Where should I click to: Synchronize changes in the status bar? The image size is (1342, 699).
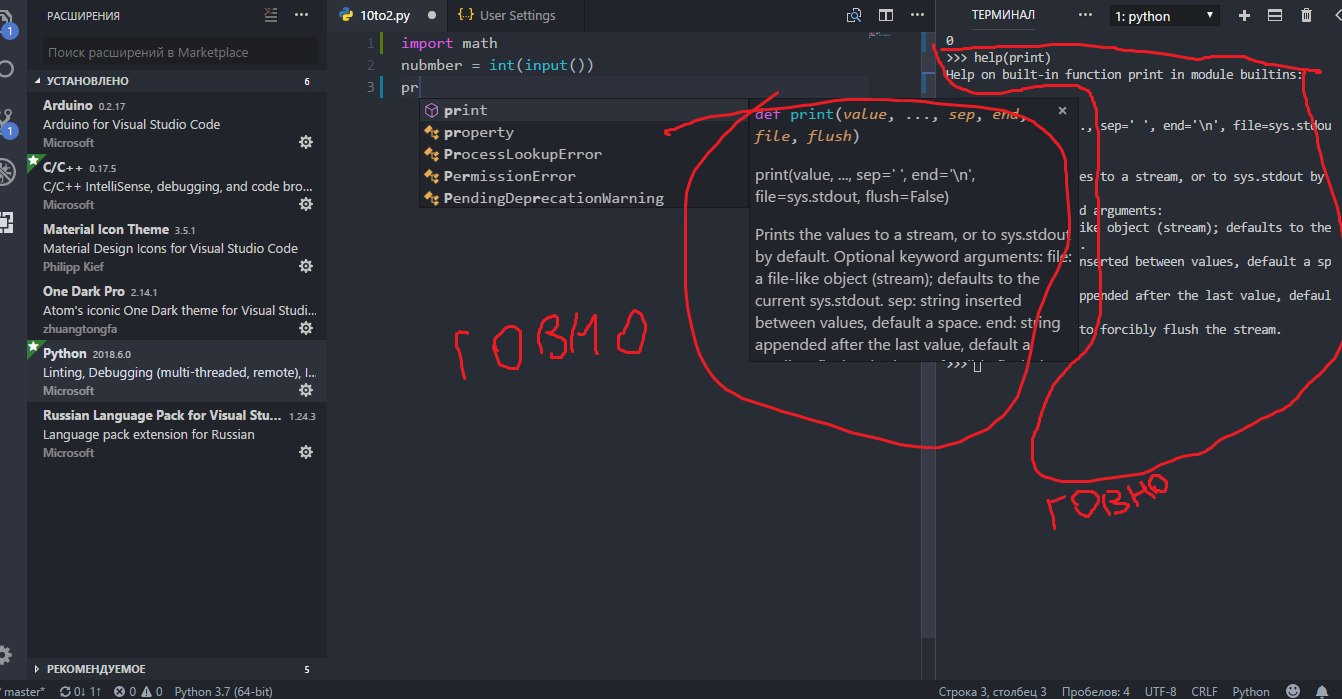point(81,691)
